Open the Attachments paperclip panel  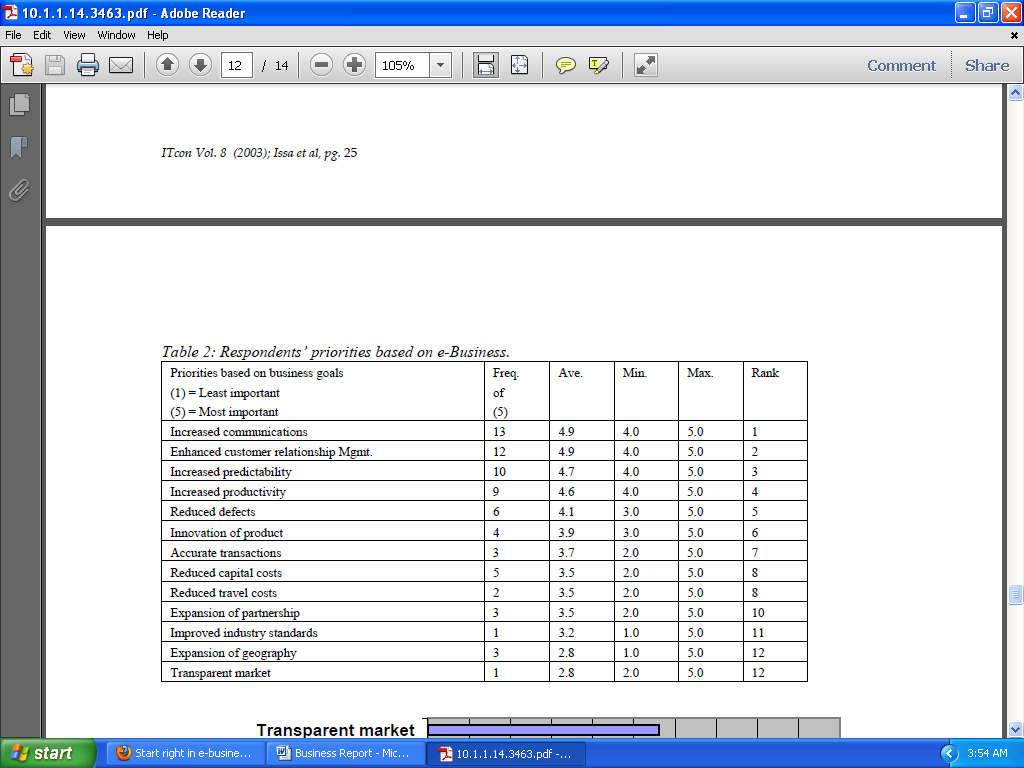(19, 190)
